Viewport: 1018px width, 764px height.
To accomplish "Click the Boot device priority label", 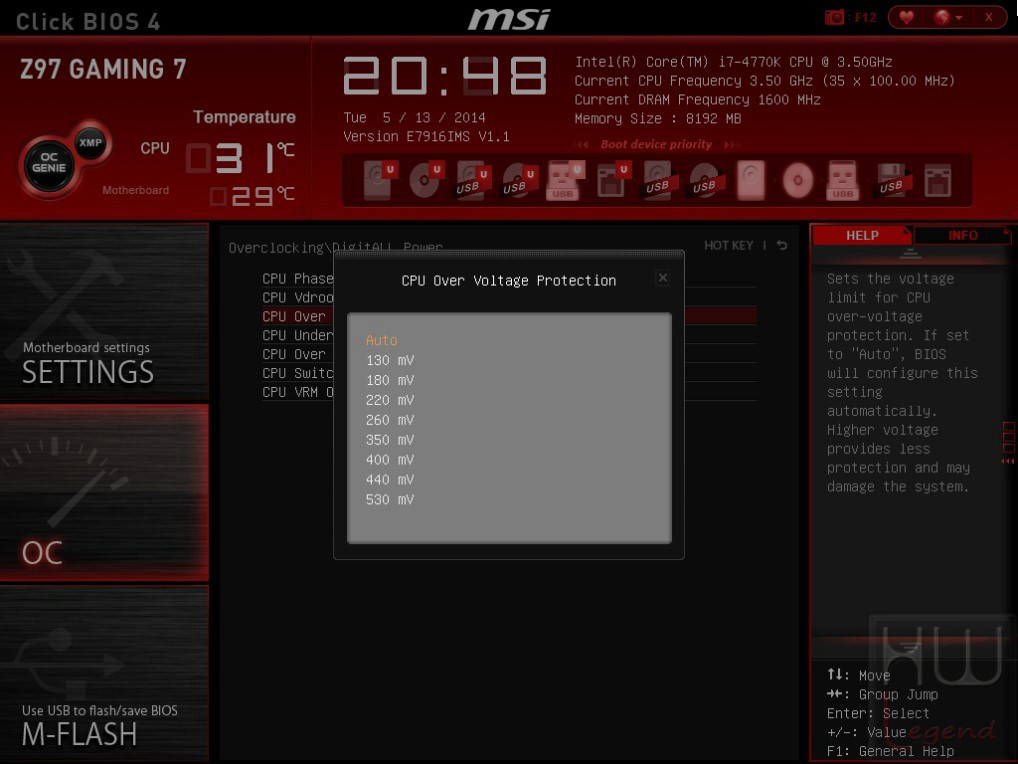I will tap(656, 144).
